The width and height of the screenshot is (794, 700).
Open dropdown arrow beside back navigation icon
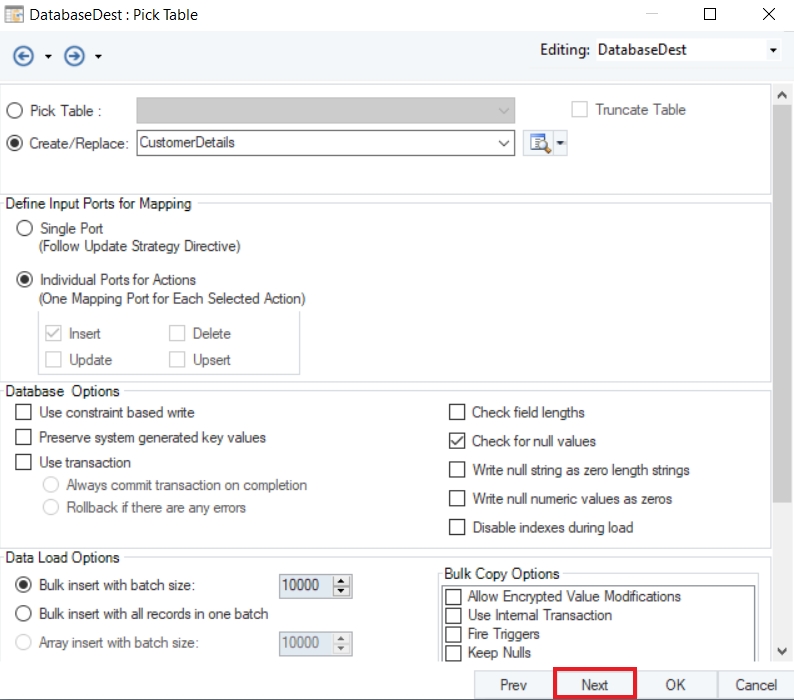tap(48, 57)
